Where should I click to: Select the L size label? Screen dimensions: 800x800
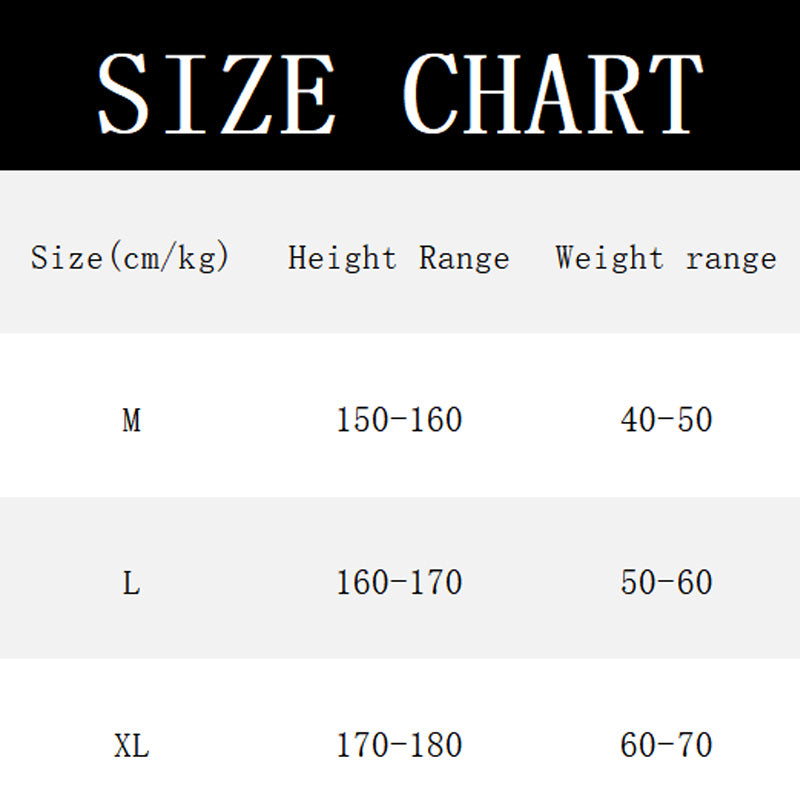point(131,583)
